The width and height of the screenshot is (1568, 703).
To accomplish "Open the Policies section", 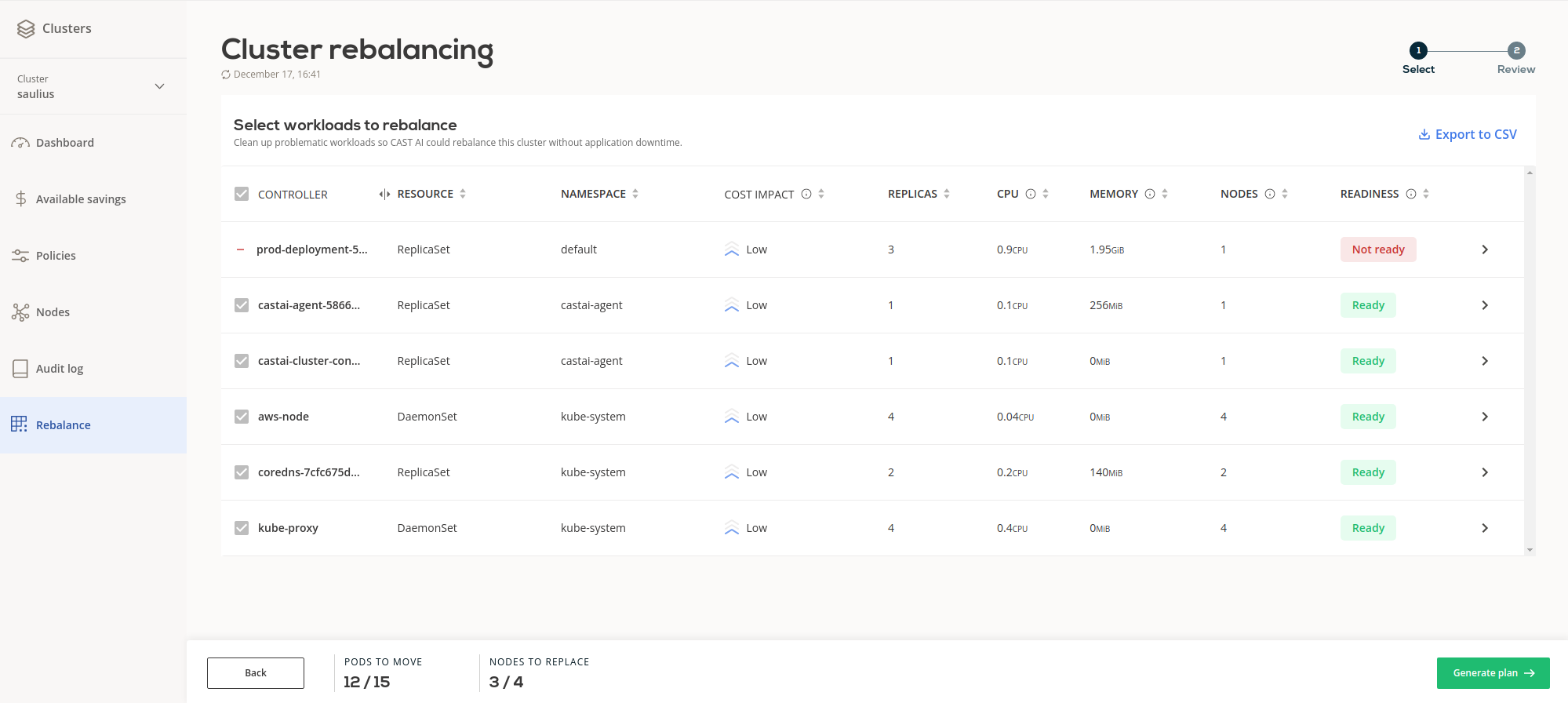I will tap(93, 256).
